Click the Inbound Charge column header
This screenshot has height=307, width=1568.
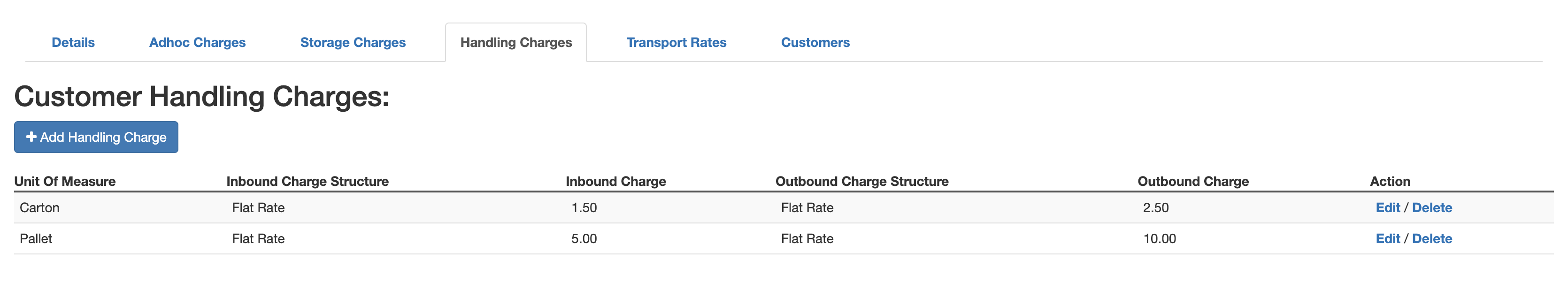click(615, 181)
